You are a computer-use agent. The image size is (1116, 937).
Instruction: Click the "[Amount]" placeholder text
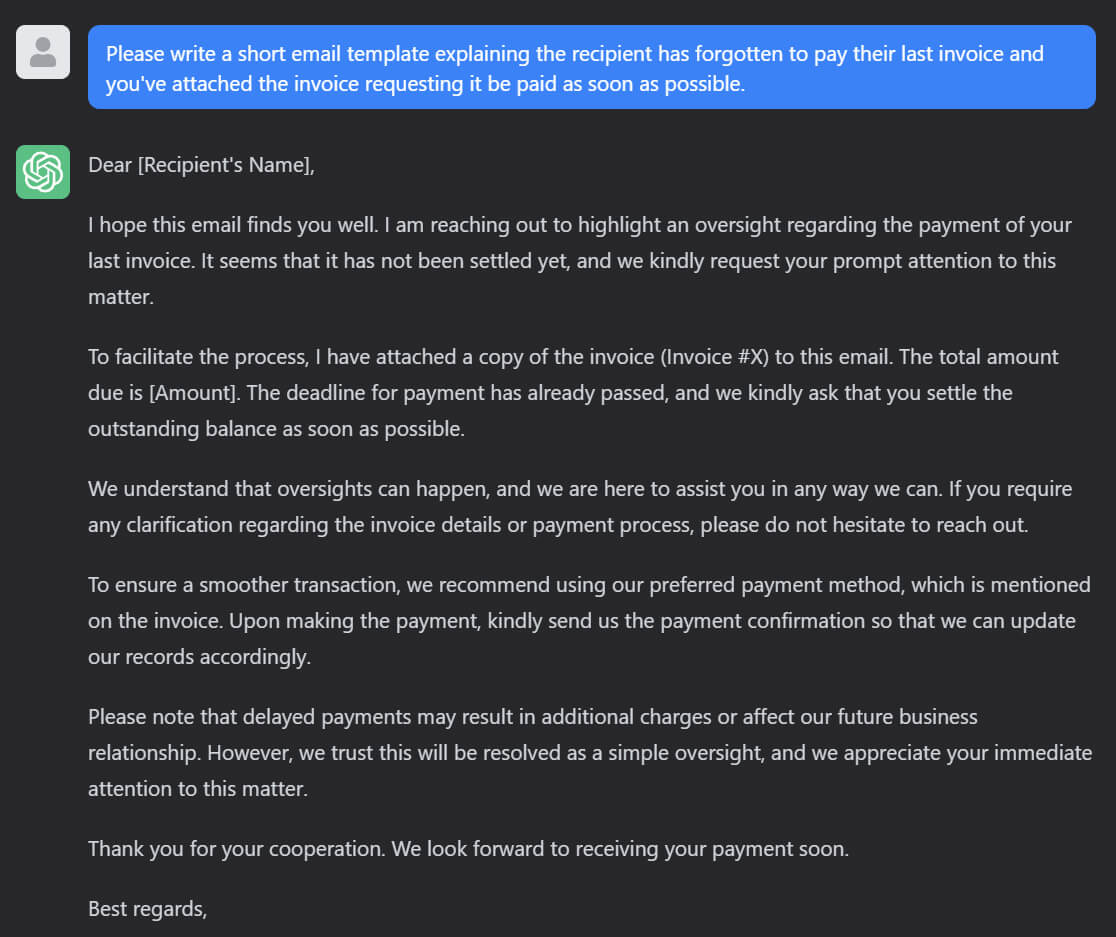(193, 392)
